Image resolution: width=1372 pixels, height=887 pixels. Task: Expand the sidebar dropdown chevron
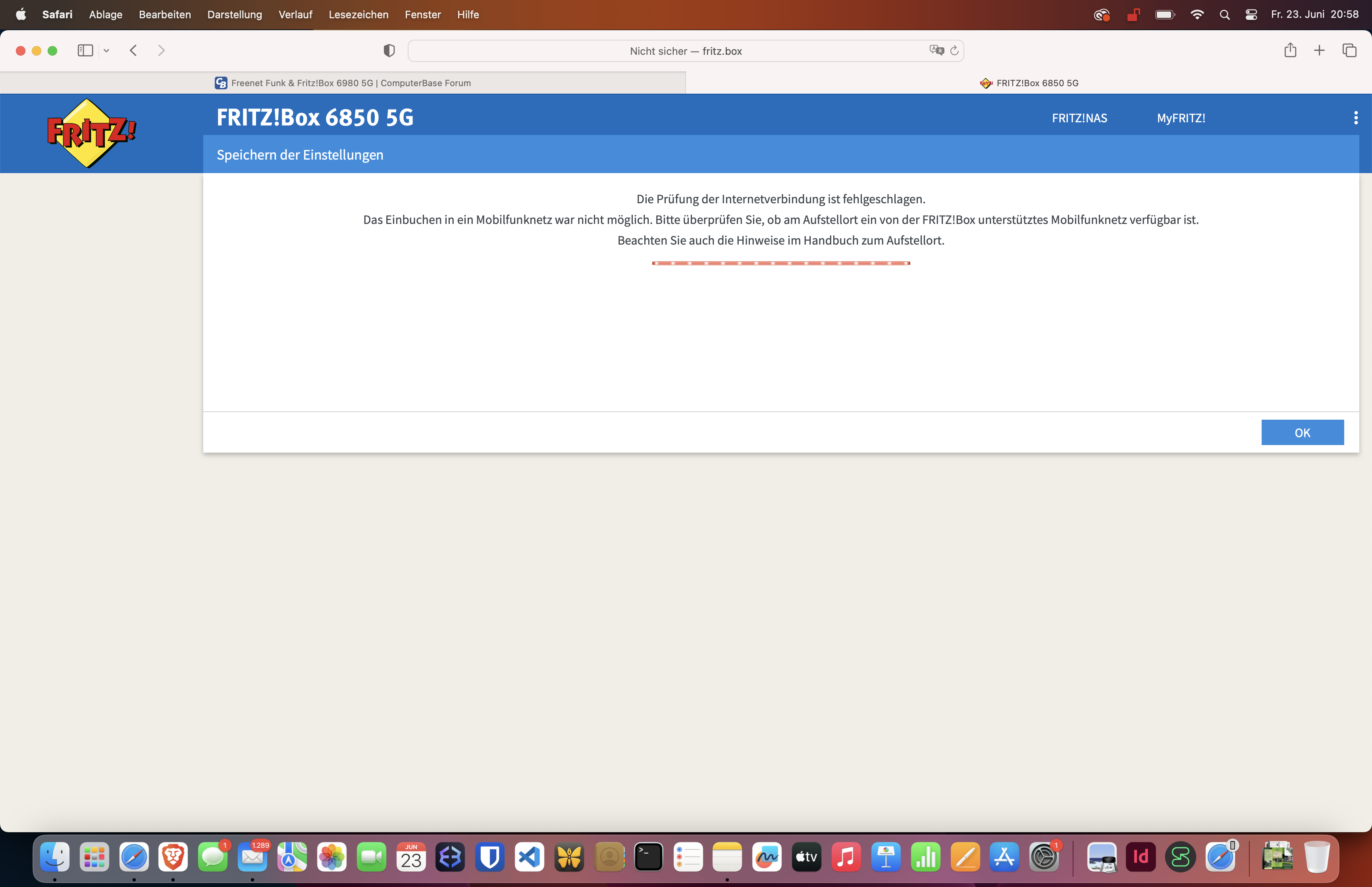pos(106,51)
